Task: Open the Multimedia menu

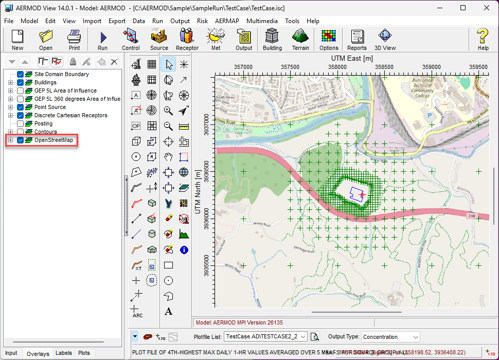Action: tap(262, 21)
